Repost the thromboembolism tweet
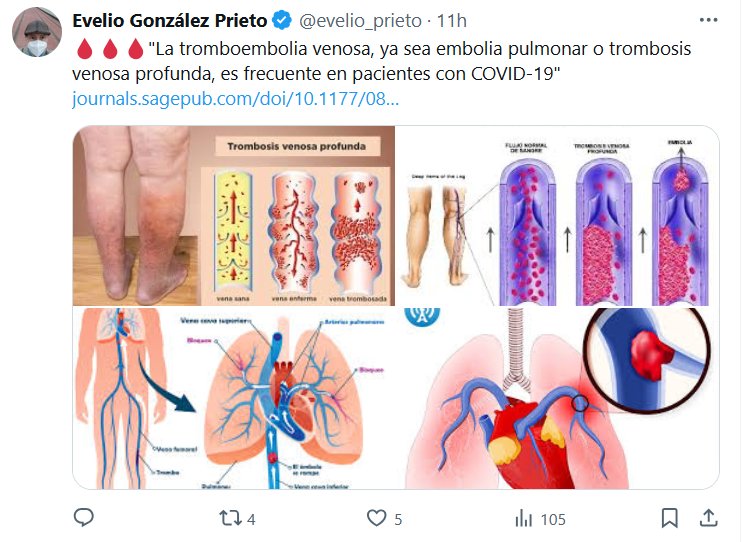Screen dimensions: 744x542 coord(229,518)
